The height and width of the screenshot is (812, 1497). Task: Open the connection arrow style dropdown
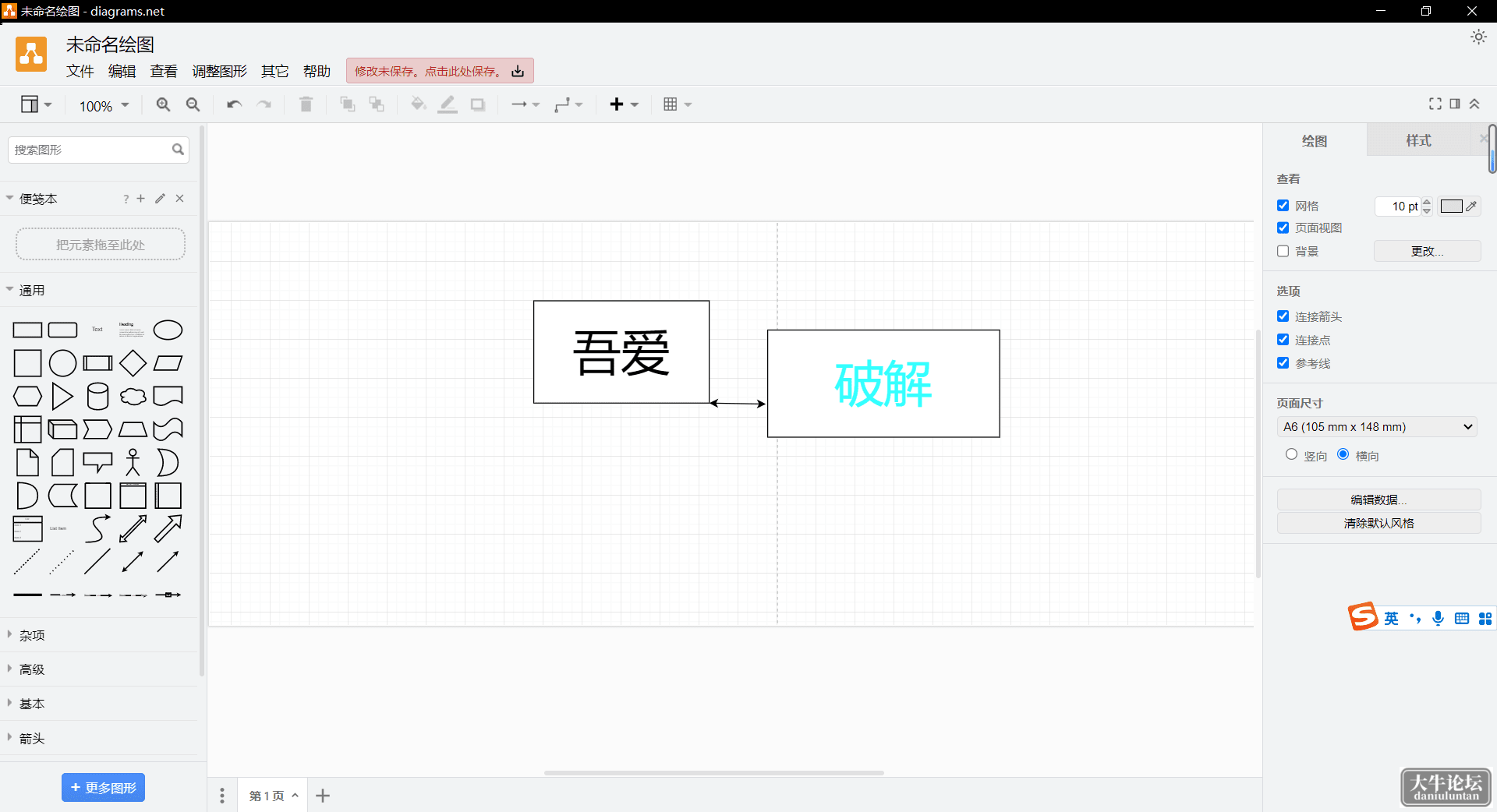click(526, 104)
